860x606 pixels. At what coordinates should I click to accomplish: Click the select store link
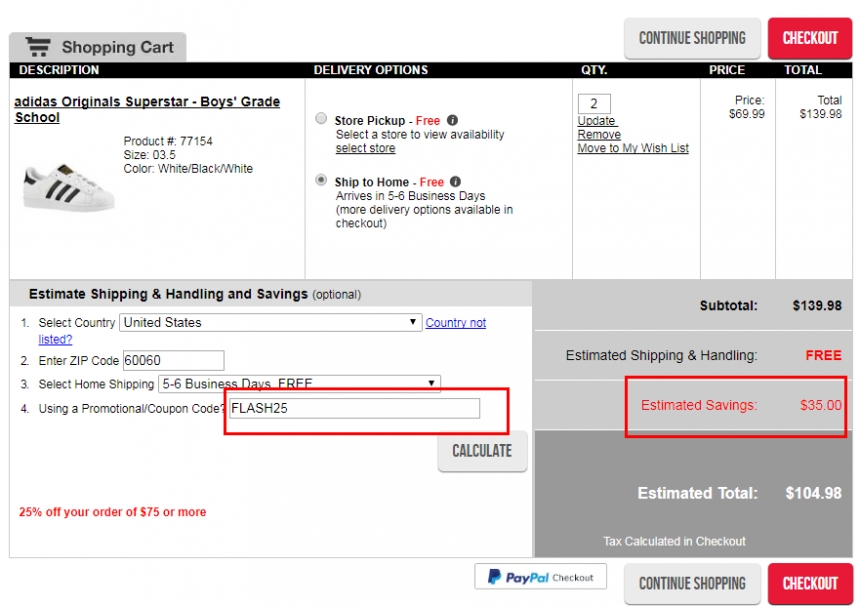(x=365, y=148)
